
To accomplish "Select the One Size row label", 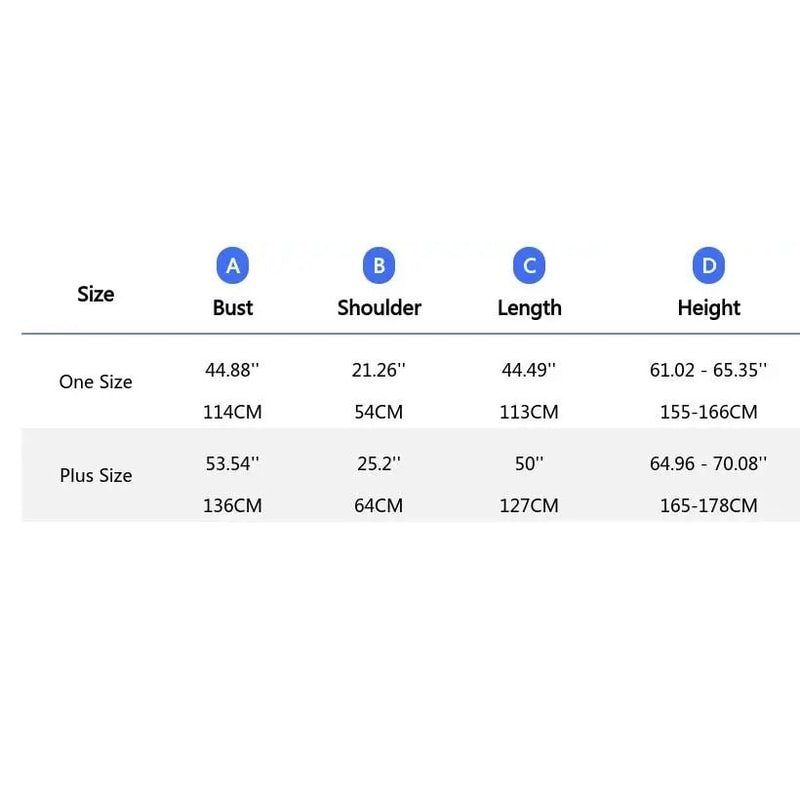I will [96, 382].
